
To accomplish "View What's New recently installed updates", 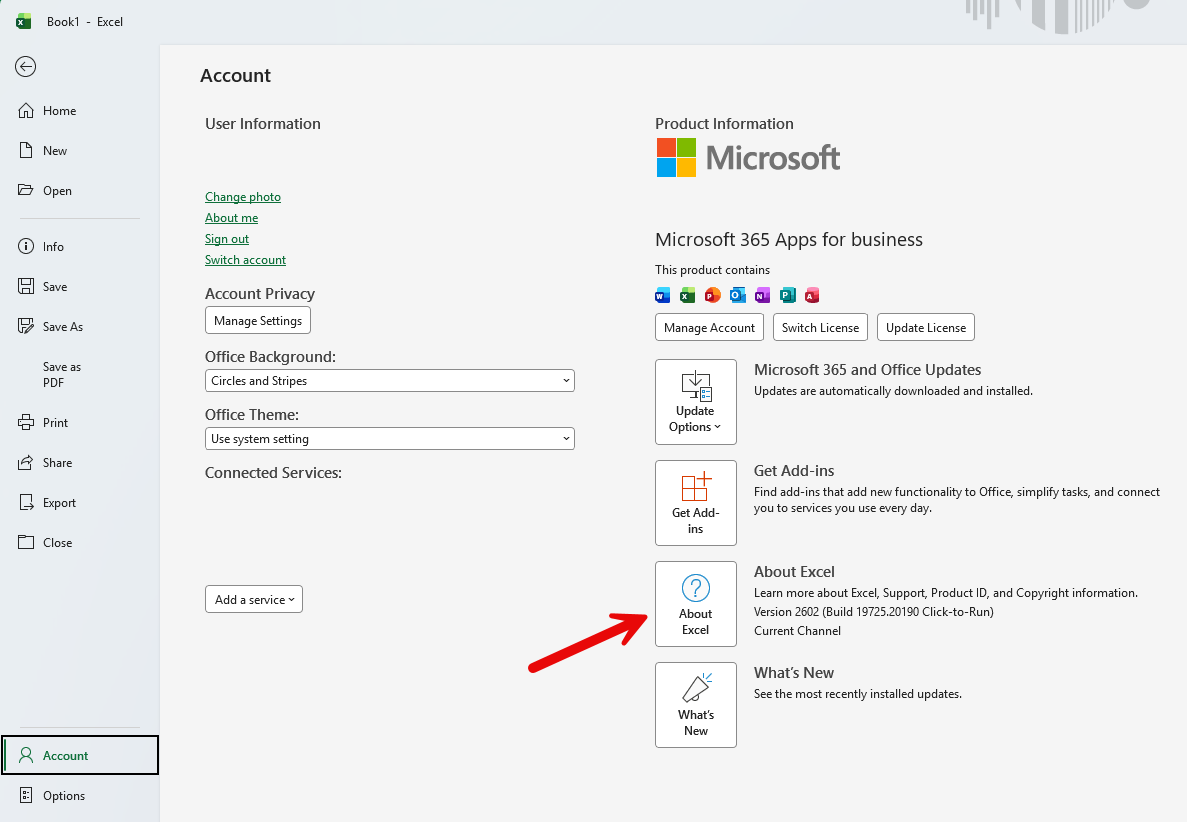I will [695, 705].
